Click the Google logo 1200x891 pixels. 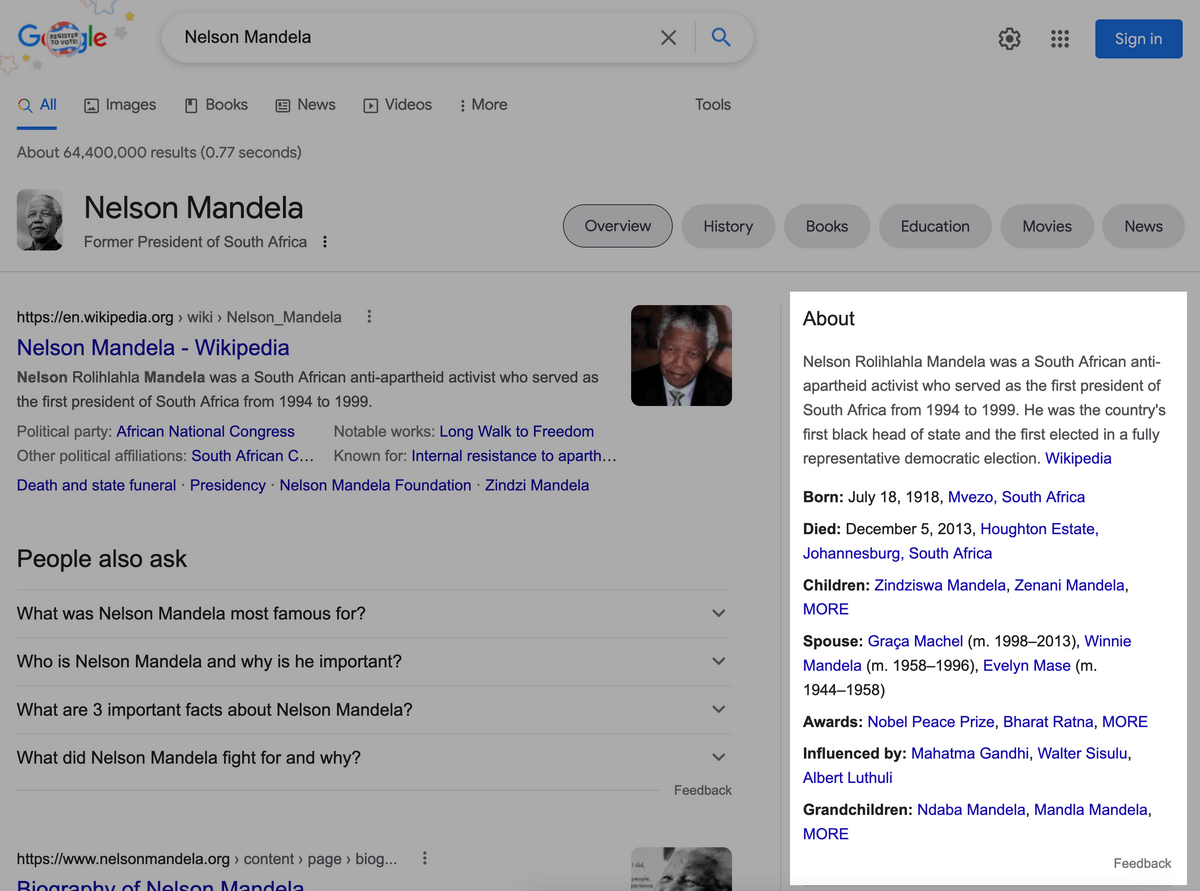tap(62, 39)
